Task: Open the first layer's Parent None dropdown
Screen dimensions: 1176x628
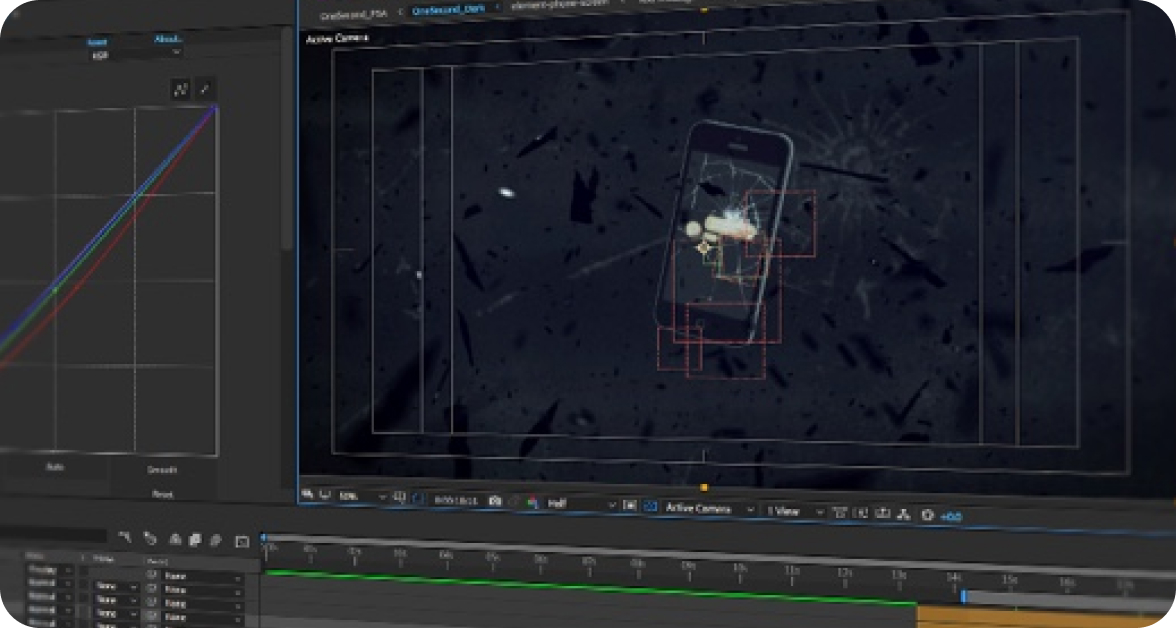Action: [202, 576]
